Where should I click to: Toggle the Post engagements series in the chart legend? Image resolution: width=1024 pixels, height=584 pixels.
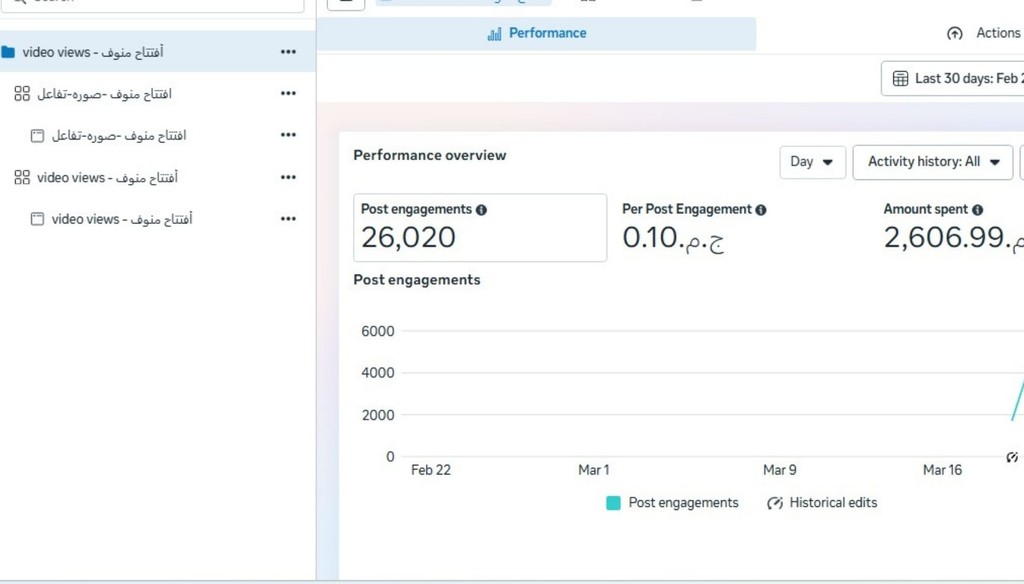tap(683, 503)
